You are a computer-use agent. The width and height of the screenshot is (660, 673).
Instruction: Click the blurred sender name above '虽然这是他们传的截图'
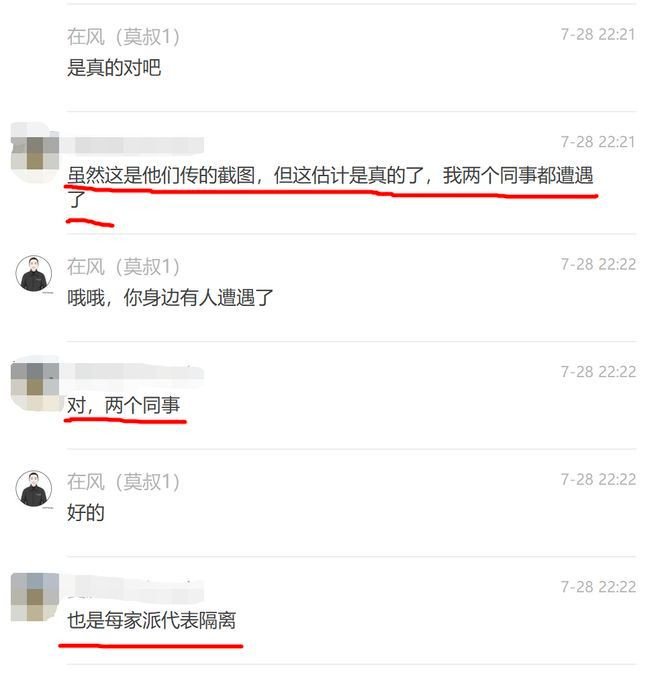135,146
